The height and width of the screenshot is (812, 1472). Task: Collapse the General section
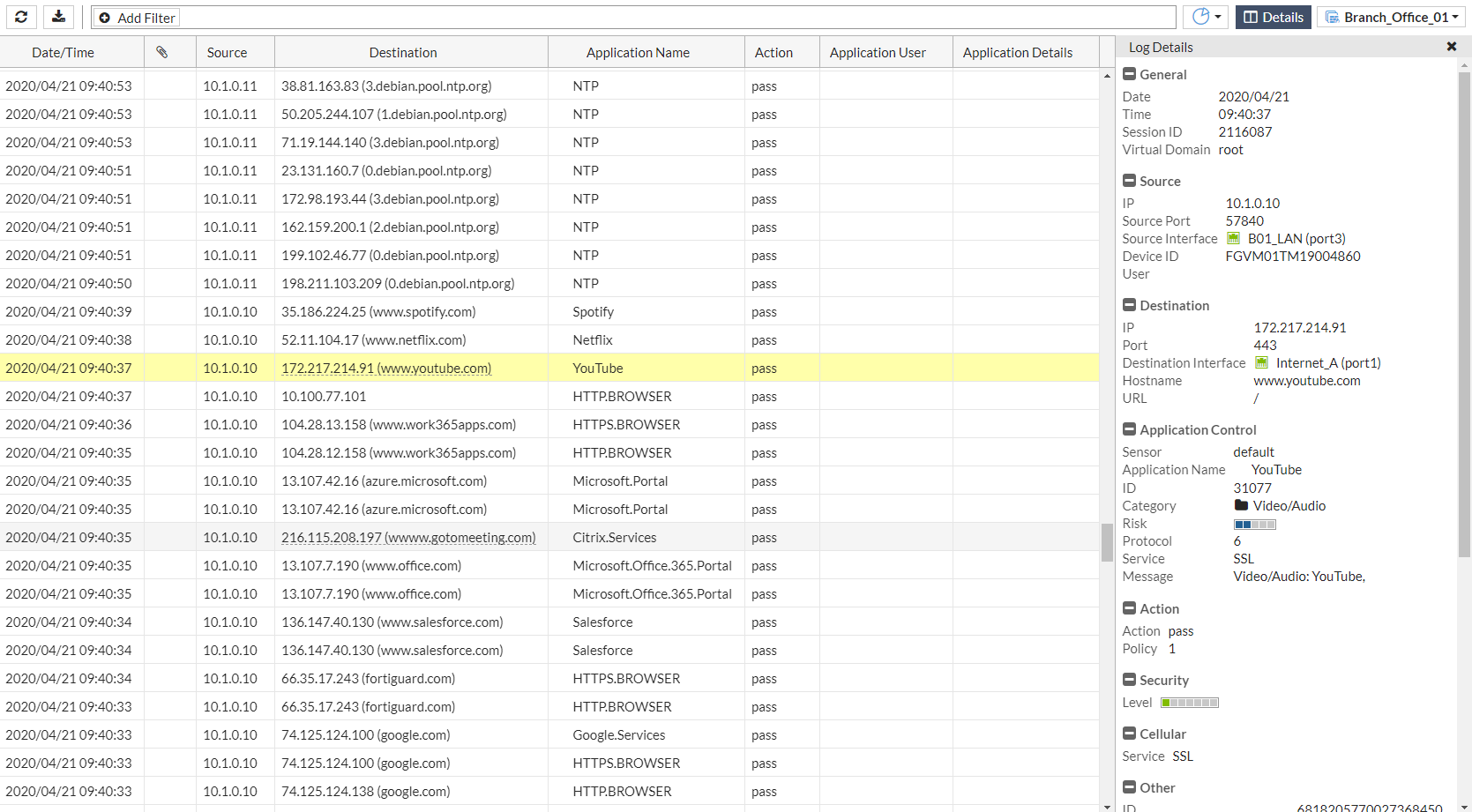click(x=1129, y=75)
